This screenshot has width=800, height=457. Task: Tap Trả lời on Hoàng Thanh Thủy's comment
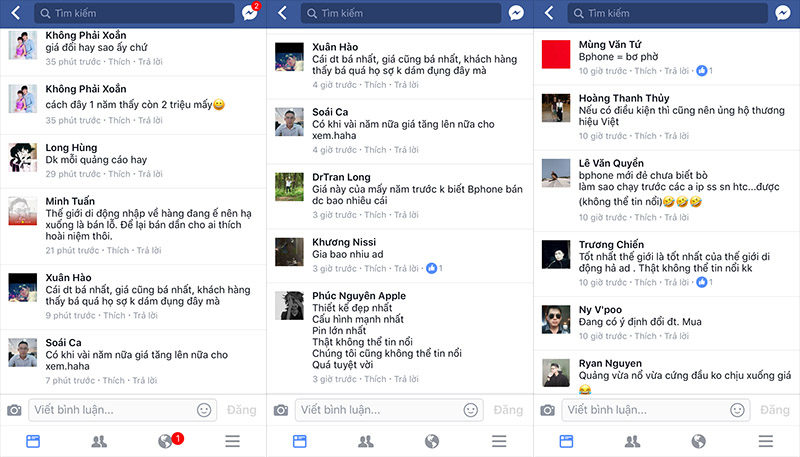click(x=677, y=136)
